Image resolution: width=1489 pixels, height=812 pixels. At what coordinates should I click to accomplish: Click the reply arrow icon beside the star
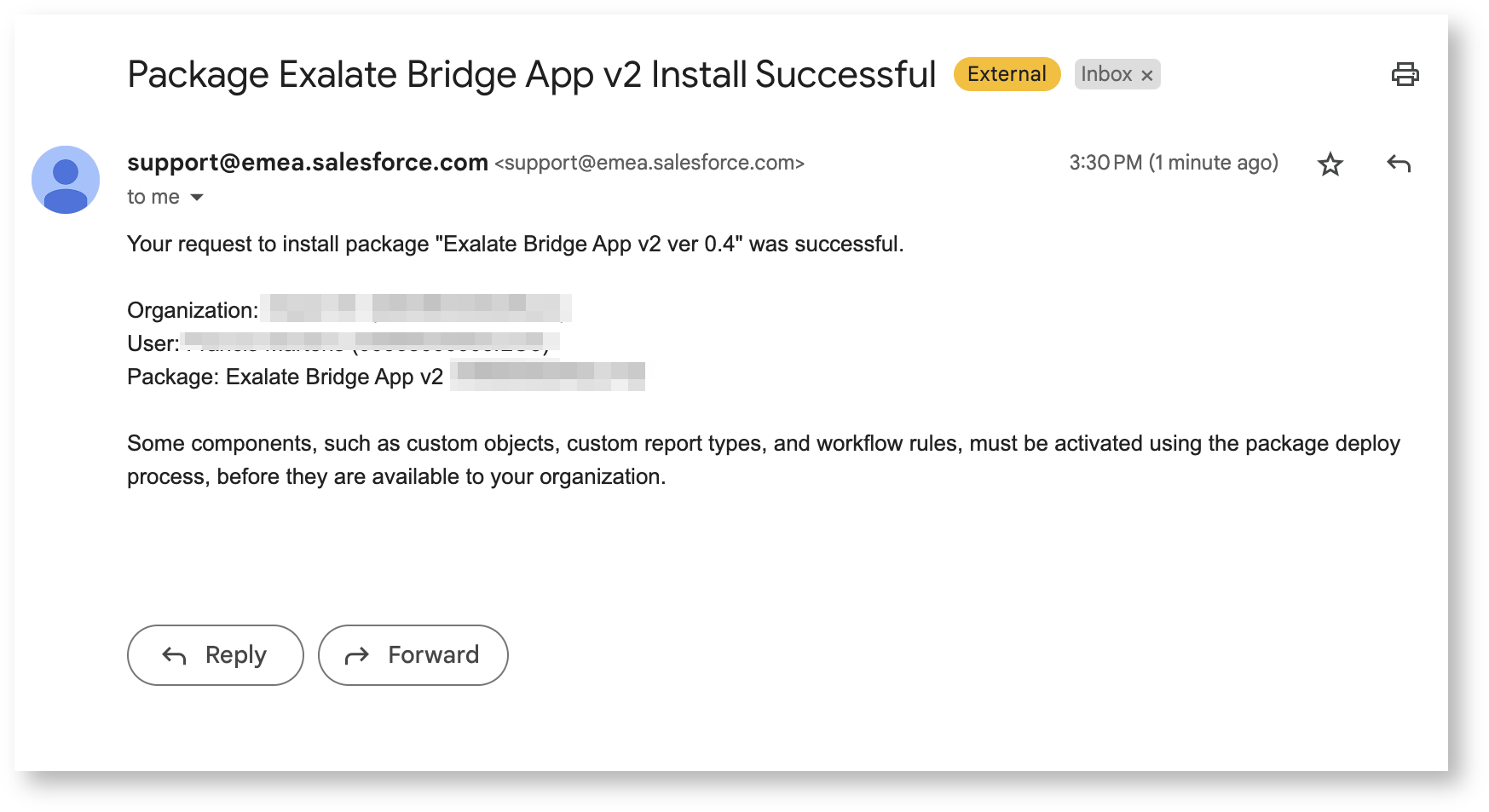[1399, 164]
